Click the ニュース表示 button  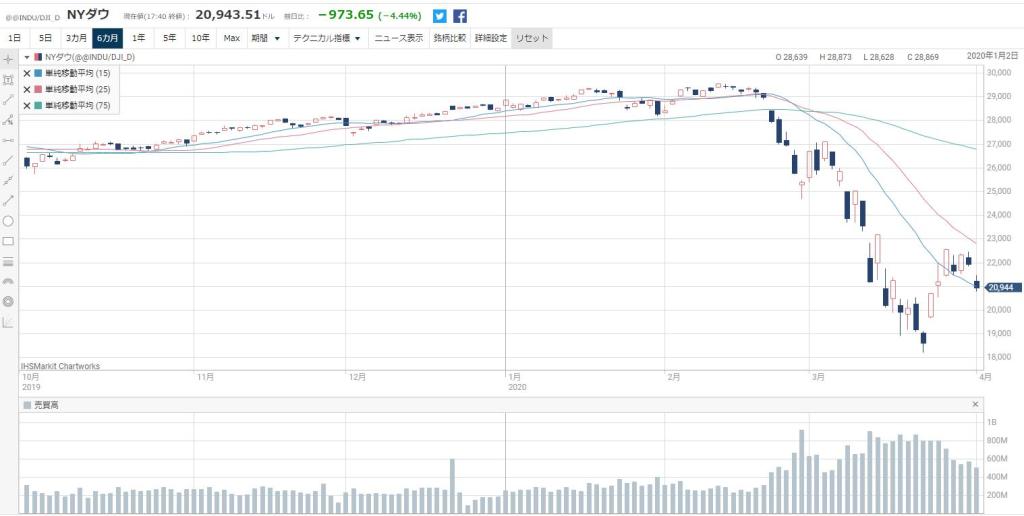click(398, 38)
